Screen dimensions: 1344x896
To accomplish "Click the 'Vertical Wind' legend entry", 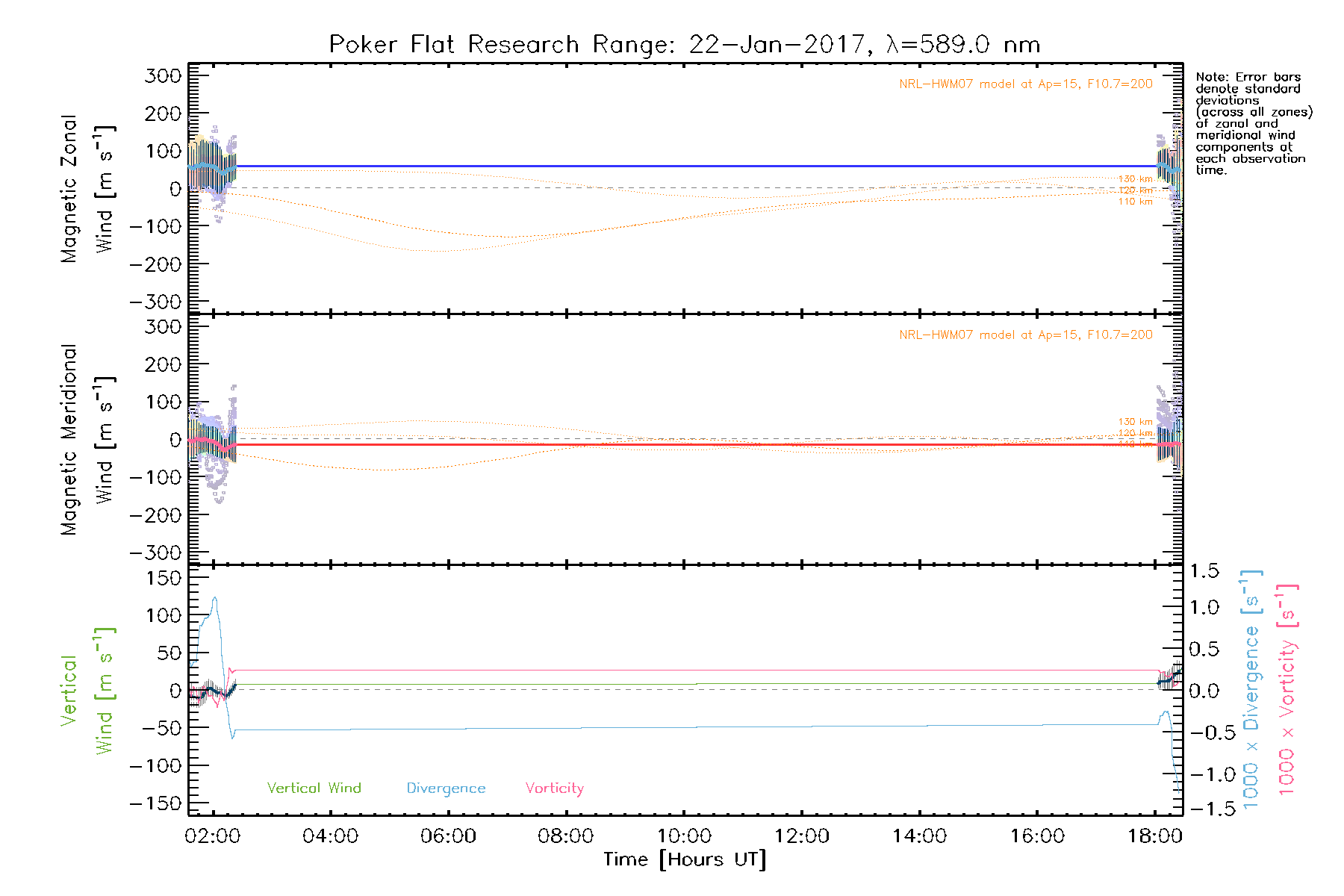I will (314, 788).
